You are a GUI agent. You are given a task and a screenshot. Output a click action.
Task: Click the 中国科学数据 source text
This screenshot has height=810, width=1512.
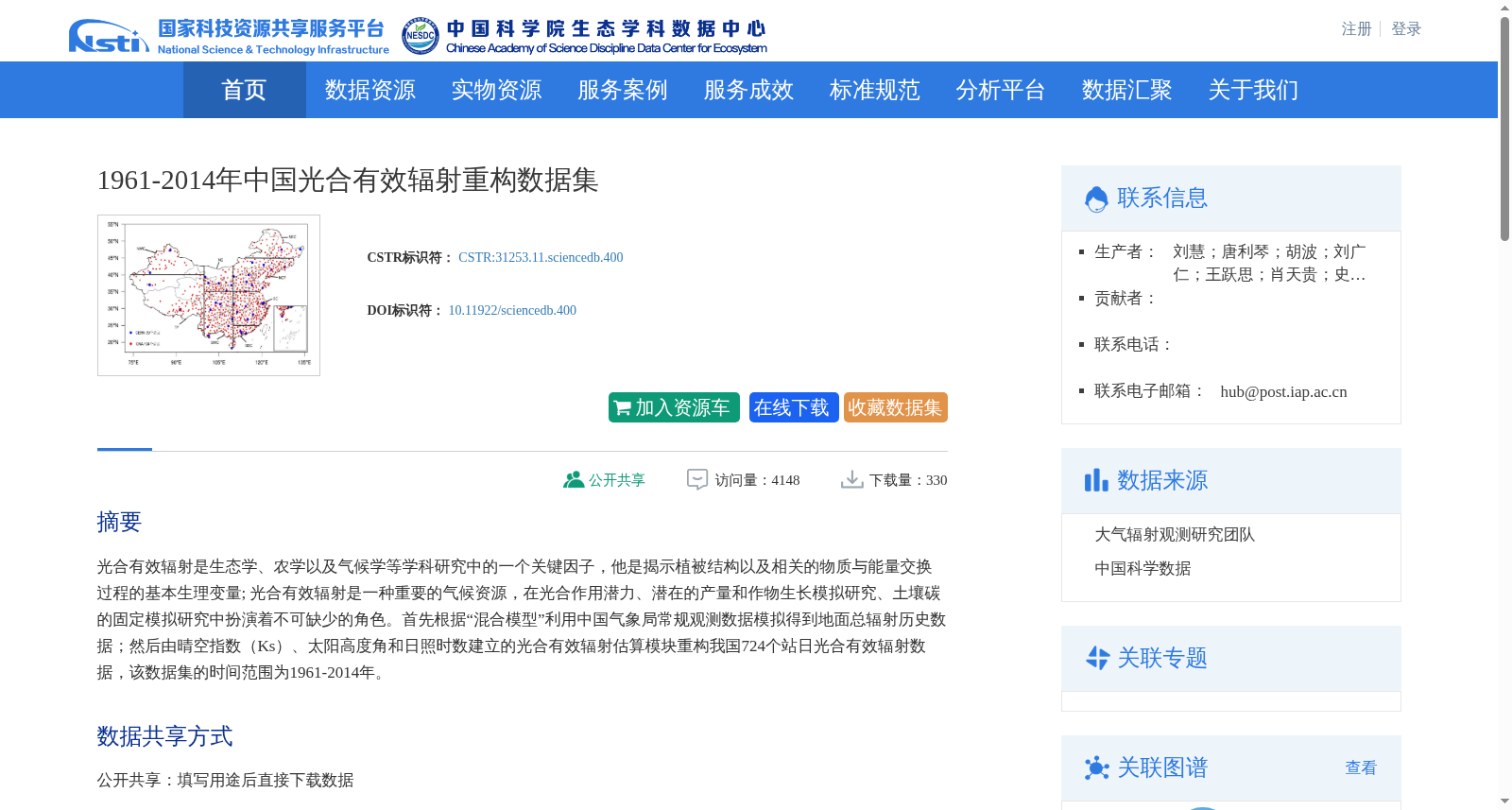(x=1143, y=569)
